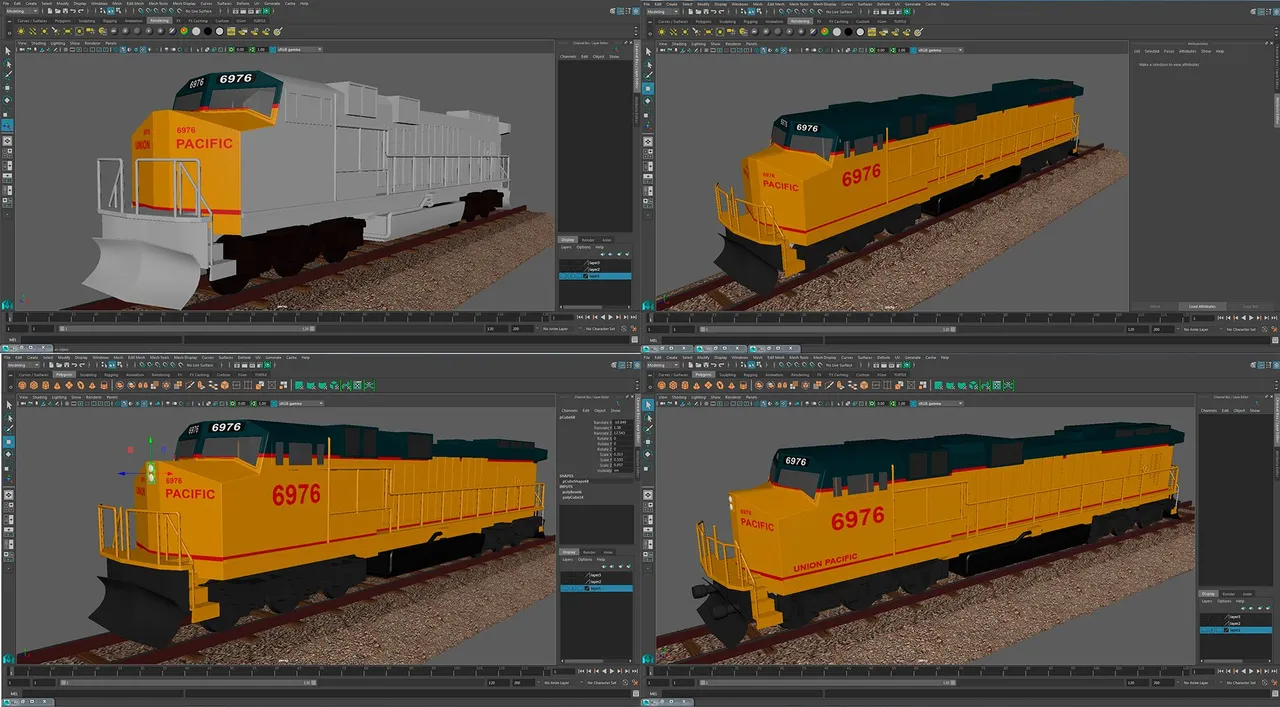The height and width of the screenshot is (707, 1280).
Task: Click the Translate X value field in bottom-left channel box
Action: pos(623,423)
